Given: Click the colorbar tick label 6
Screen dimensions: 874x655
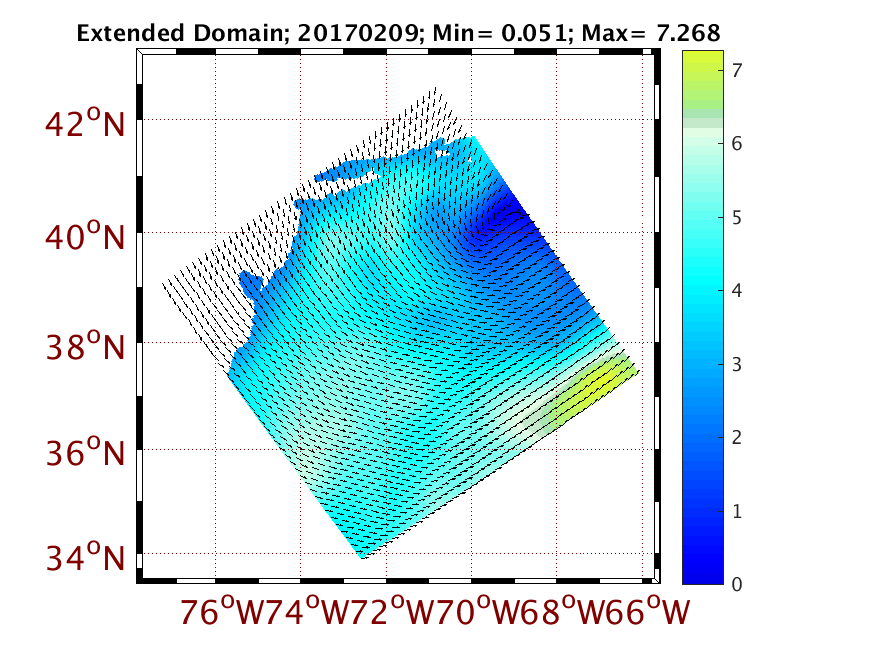Looking at the screenshot, I should pos(737,144).
